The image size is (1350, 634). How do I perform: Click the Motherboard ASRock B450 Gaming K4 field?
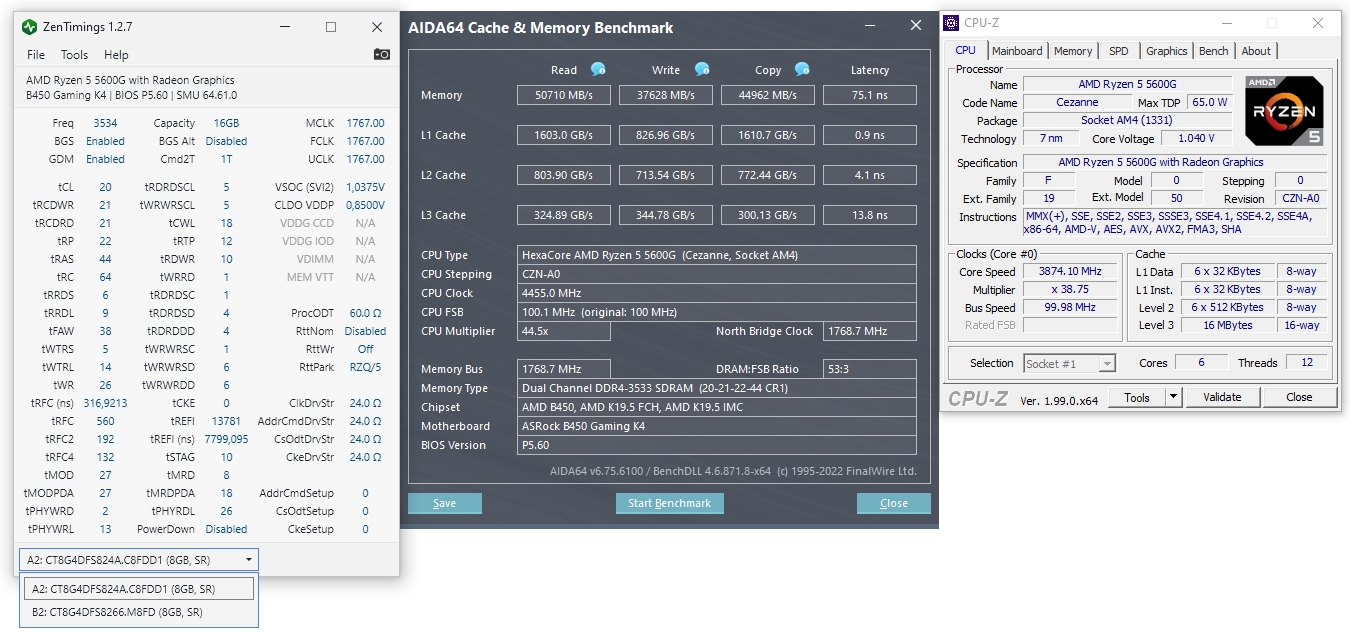click(717, 426)
